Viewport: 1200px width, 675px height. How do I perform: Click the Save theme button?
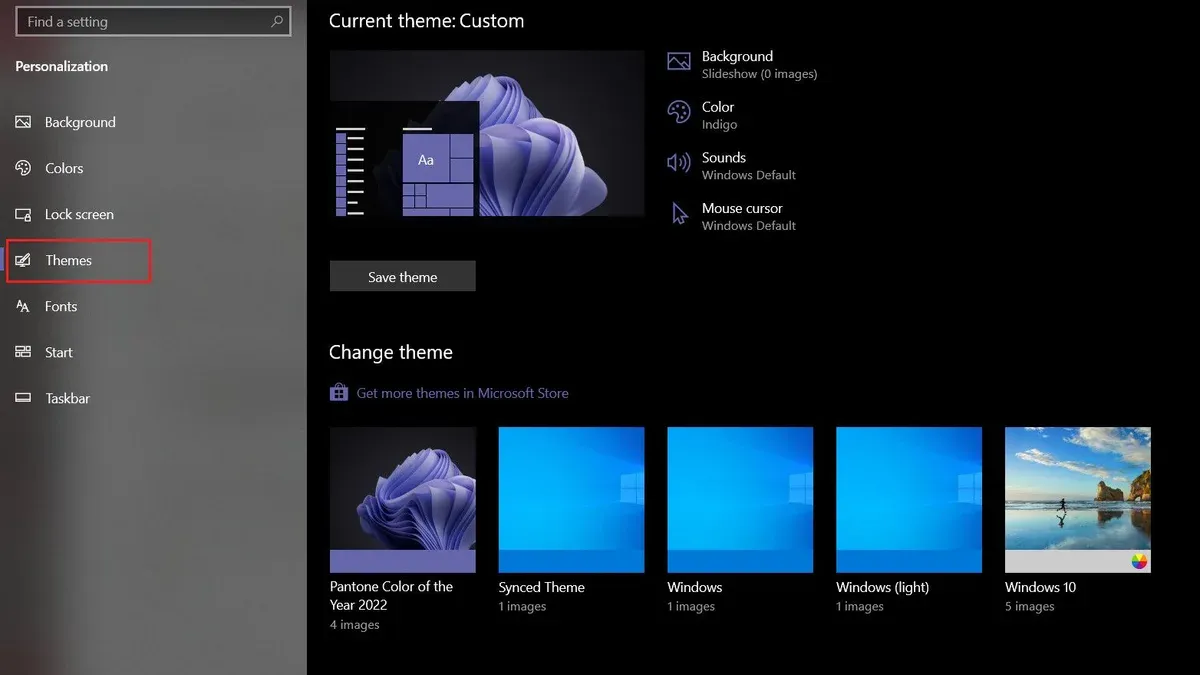pyautogui.click(x=402, y=277)
